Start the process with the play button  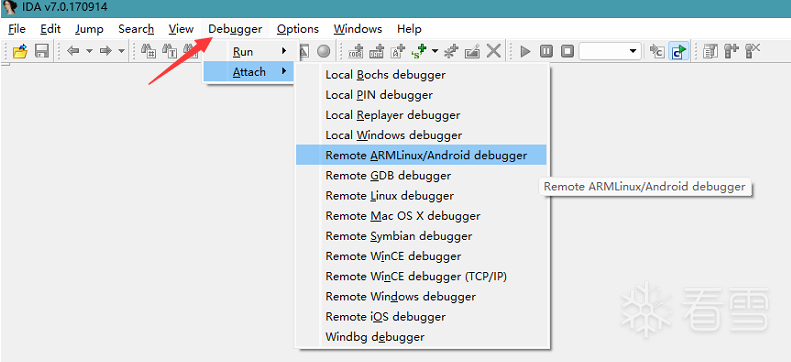[525, 51]
